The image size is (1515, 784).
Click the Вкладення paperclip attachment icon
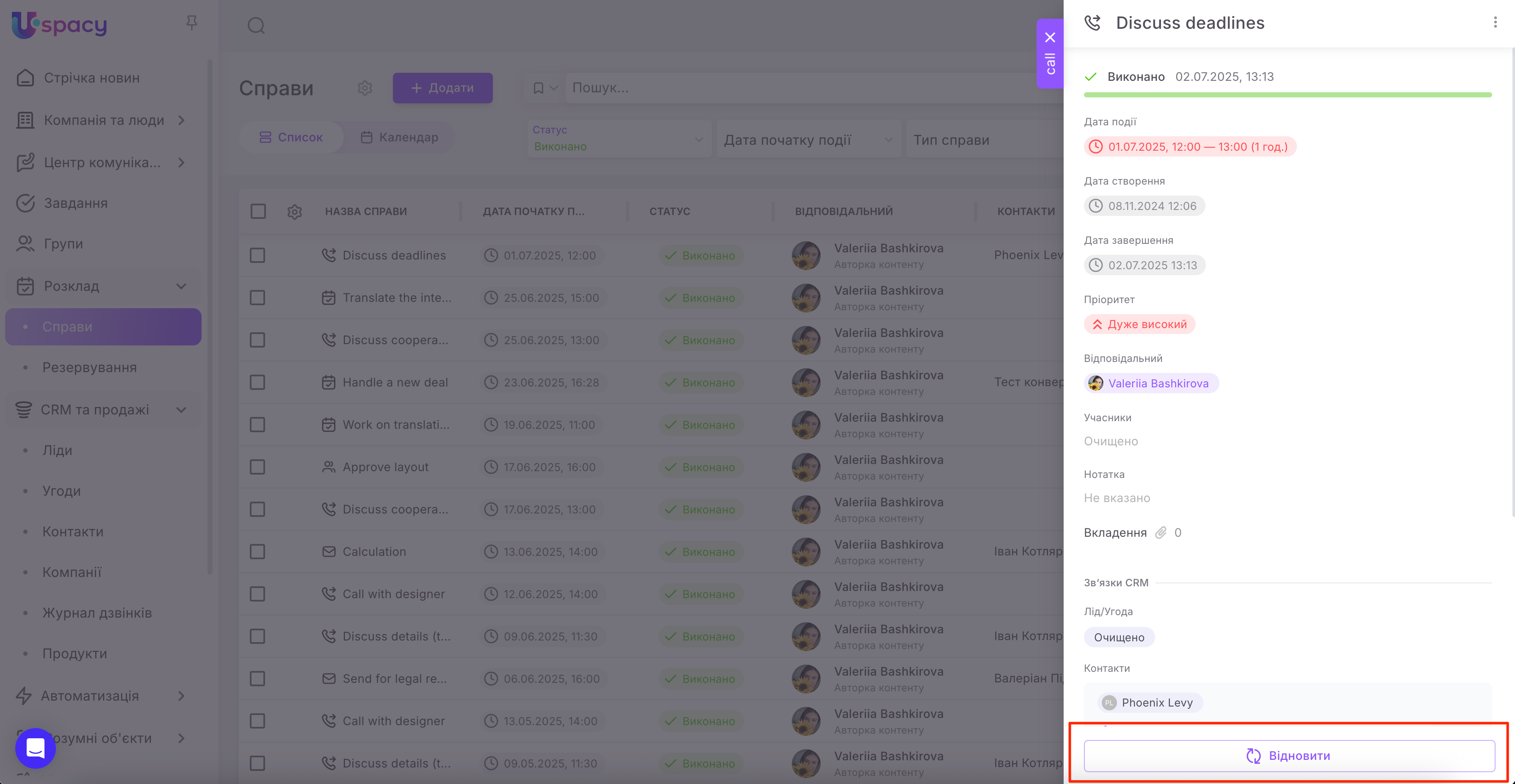pos(1160,533)
